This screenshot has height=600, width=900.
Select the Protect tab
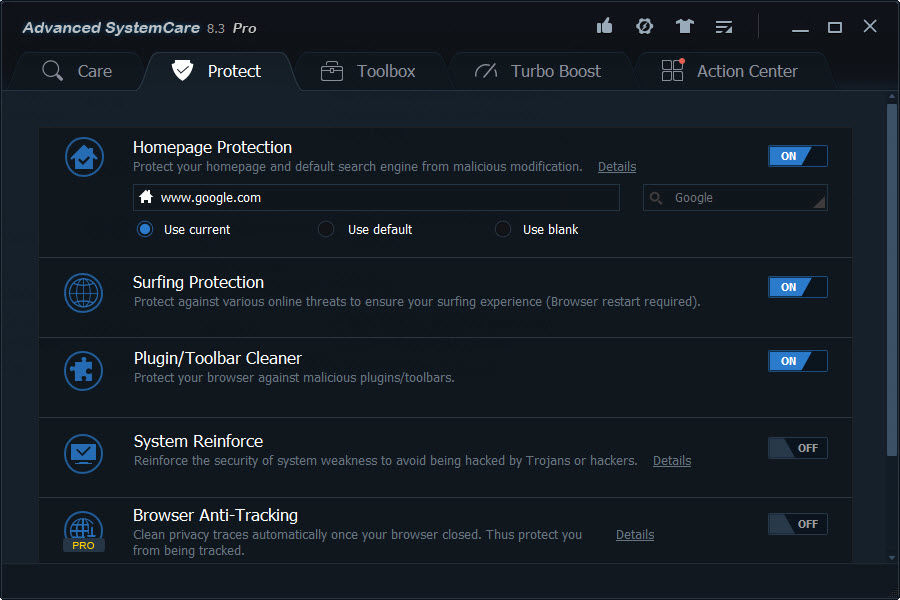(218, 71)
